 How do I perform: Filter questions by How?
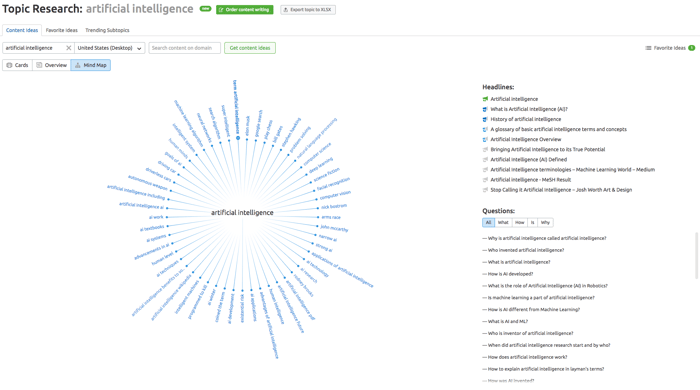[x=520, y=222]
